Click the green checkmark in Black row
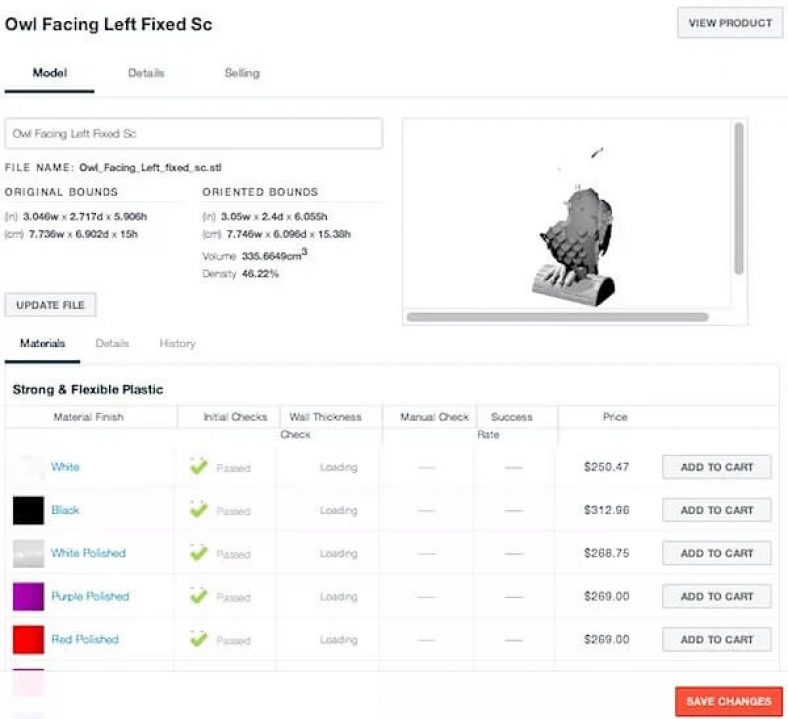Screen dimensions: 788x719 tap(199, 509)
